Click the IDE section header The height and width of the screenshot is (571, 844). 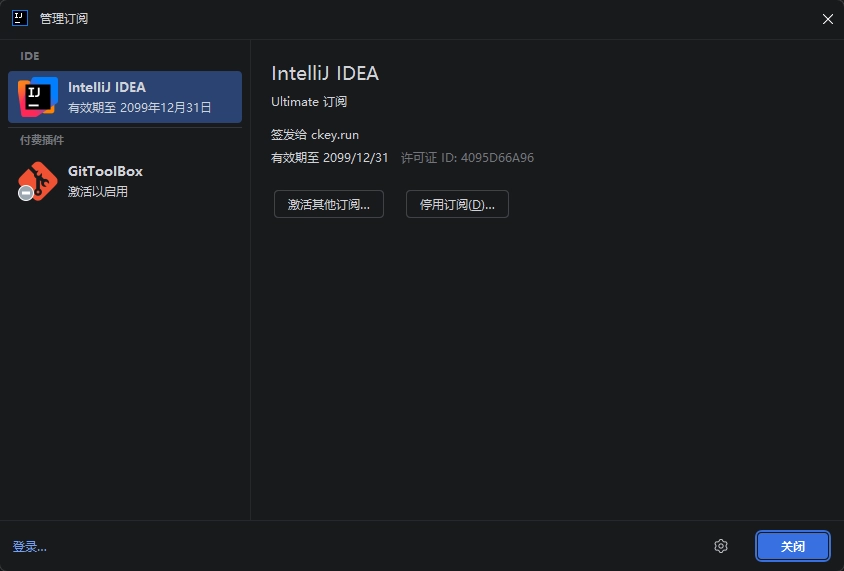coord(30,56)
